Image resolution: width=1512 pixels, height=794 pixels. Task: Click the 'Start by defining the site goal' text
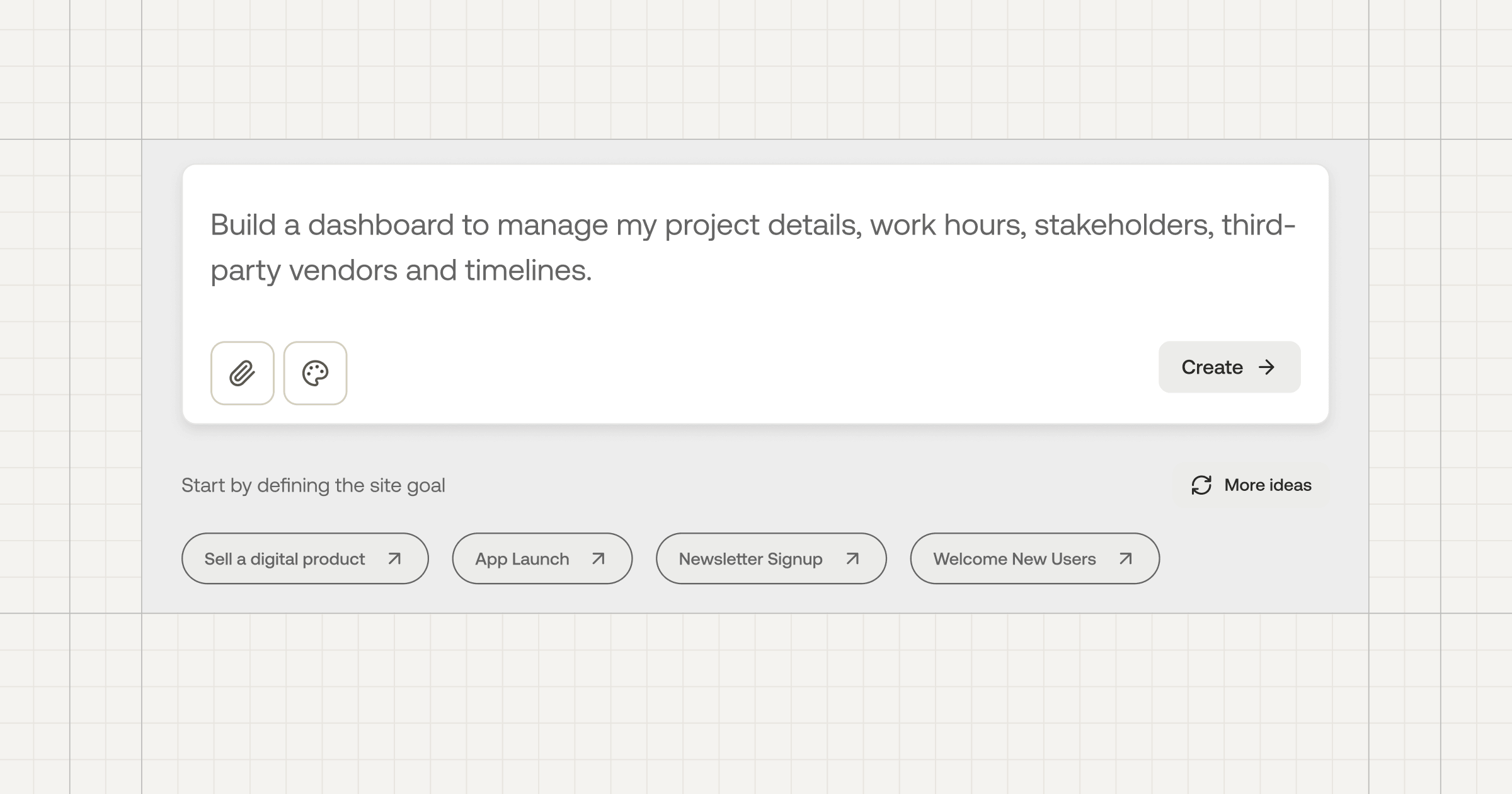tap(313, 485)
